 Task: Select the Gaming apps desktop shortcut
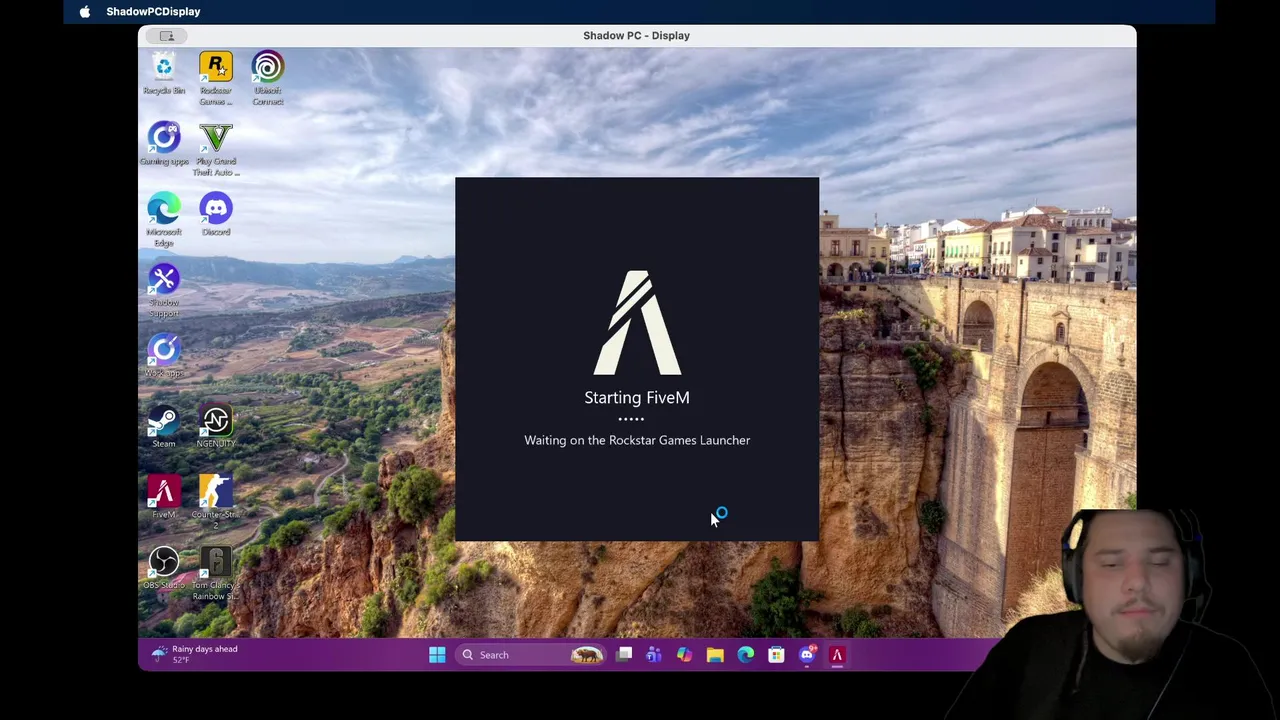(x=164, y=144)
